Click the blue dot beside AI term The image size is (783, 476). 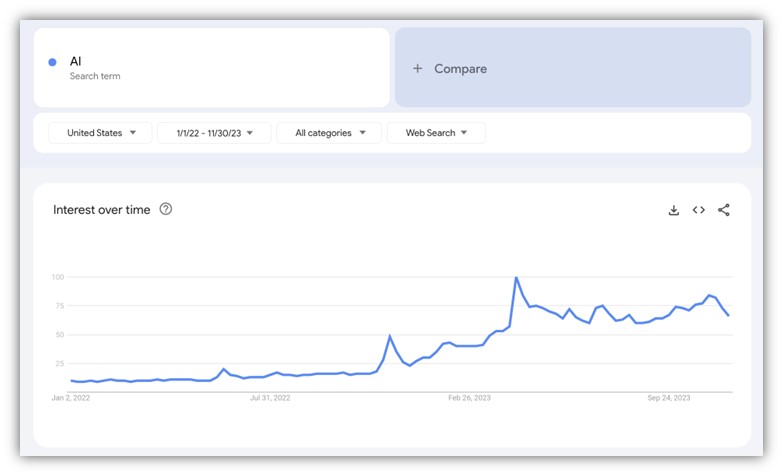[x=52, y=62]
